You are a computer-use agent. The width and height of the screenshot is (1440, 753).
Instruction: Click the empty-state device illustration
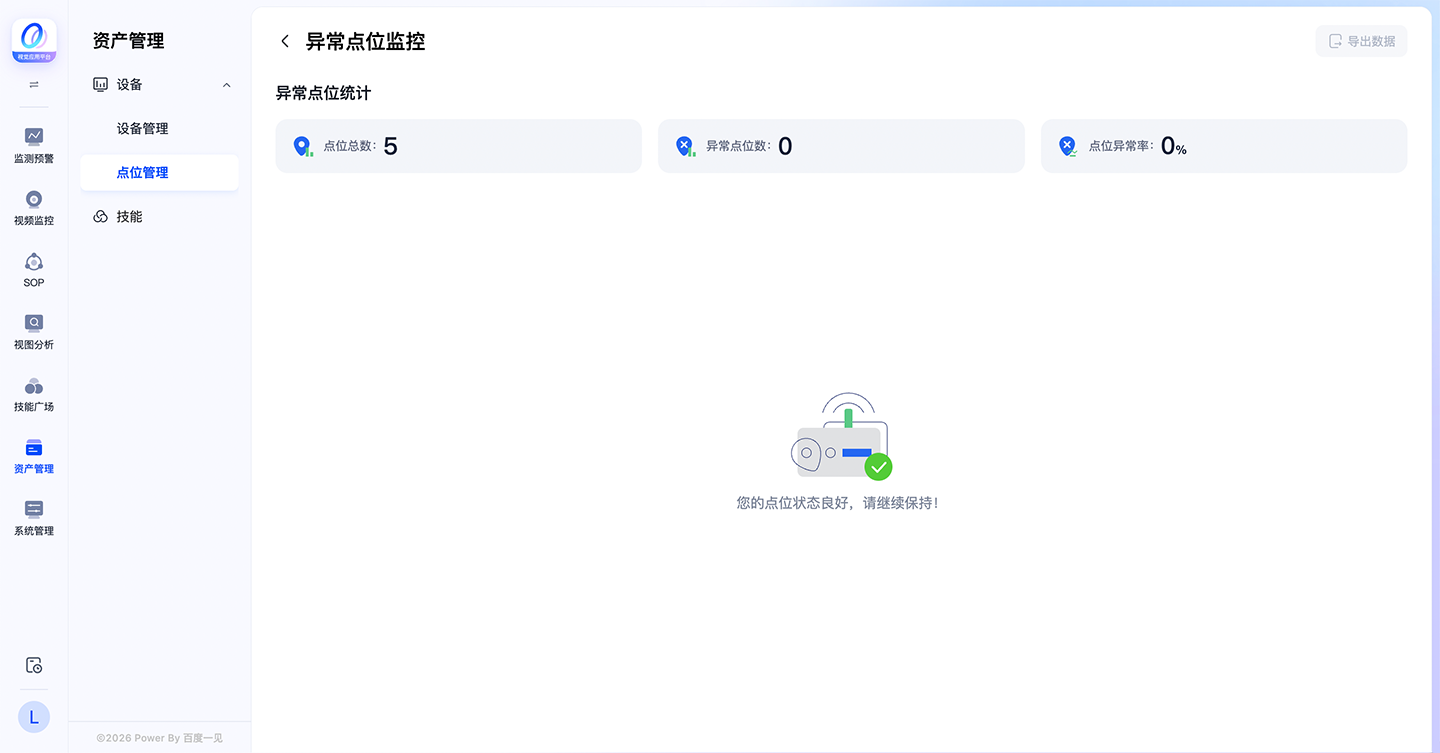tap(841, 436)
